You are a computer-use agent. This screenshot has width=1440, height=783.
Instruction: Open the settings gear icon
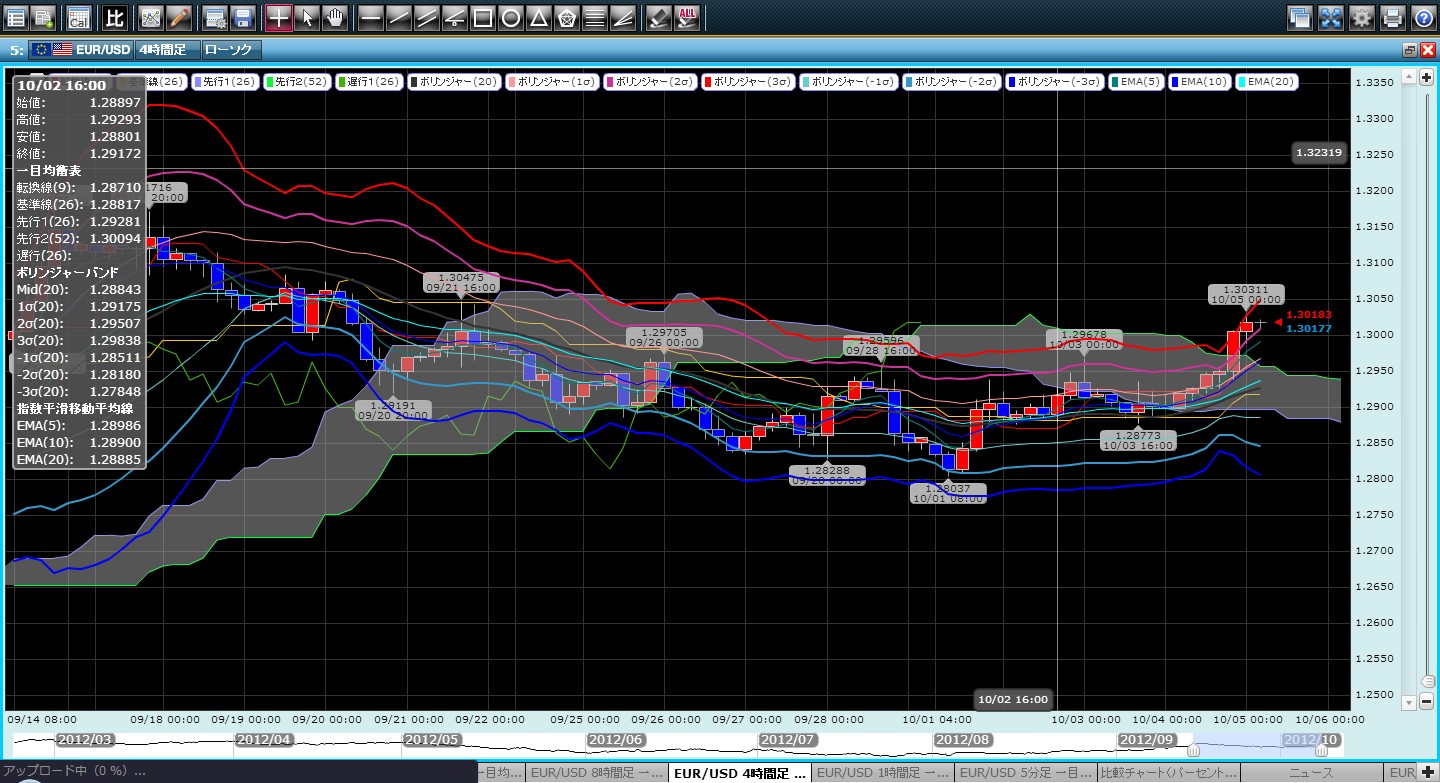pyautogui.click(x=1361, y=17)
